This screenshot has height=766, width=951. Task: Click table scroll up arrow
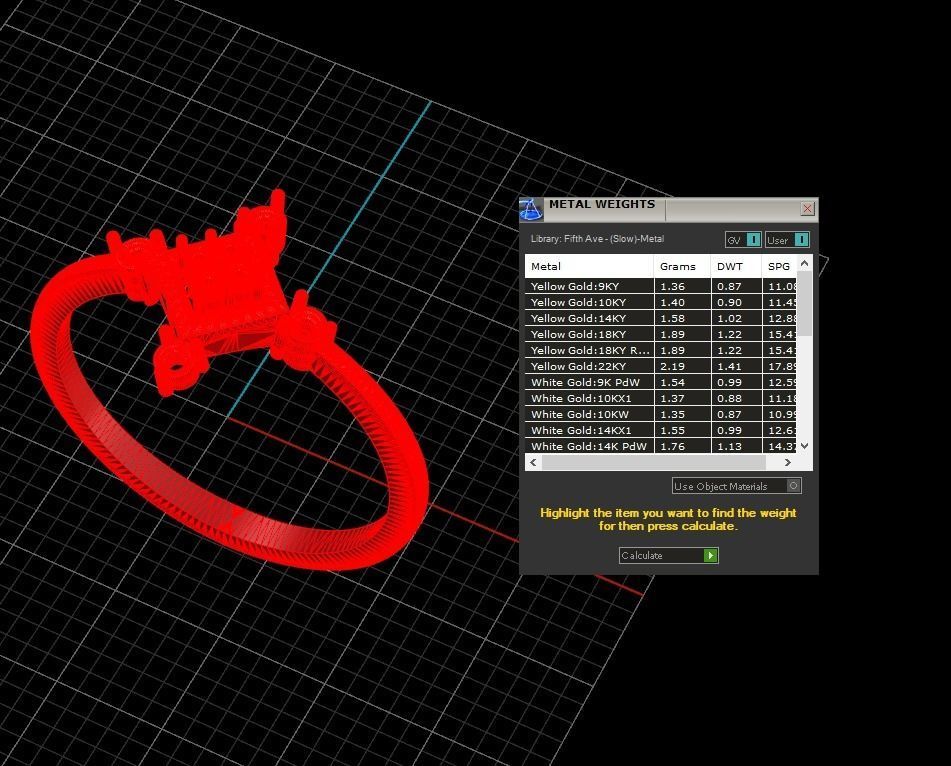(x=804, y=263)
